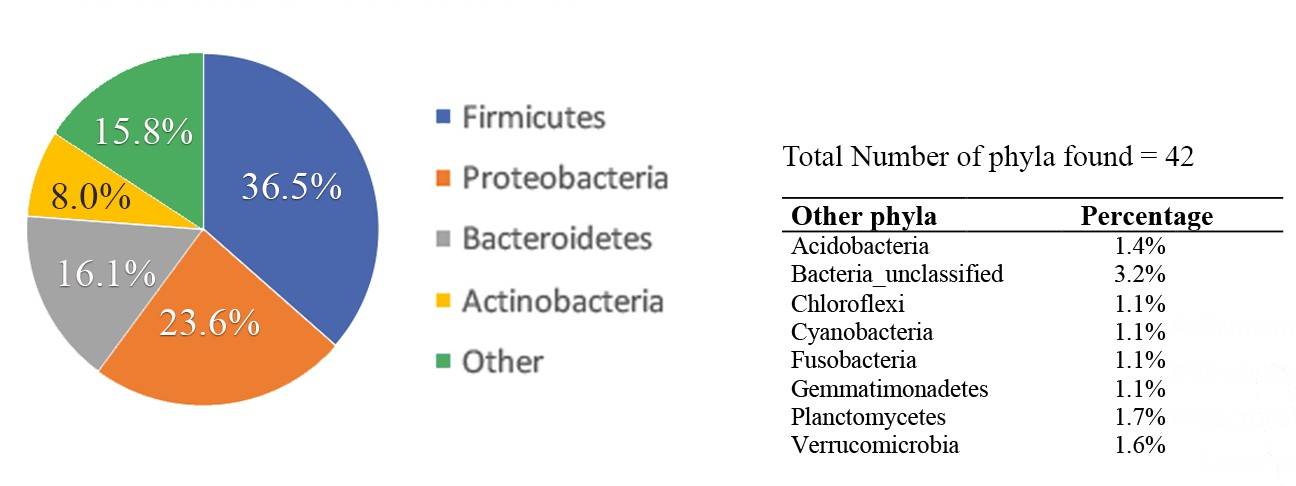Click the Bacteroidetes legend label text
Screen dimensions: 1296x486
[x=556, y=240]
